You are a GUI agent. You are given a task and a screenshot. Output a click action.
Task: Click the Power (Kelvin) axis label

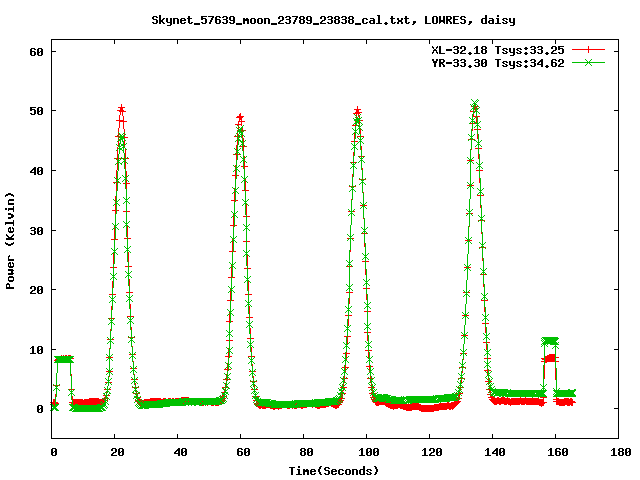point(10,241)
